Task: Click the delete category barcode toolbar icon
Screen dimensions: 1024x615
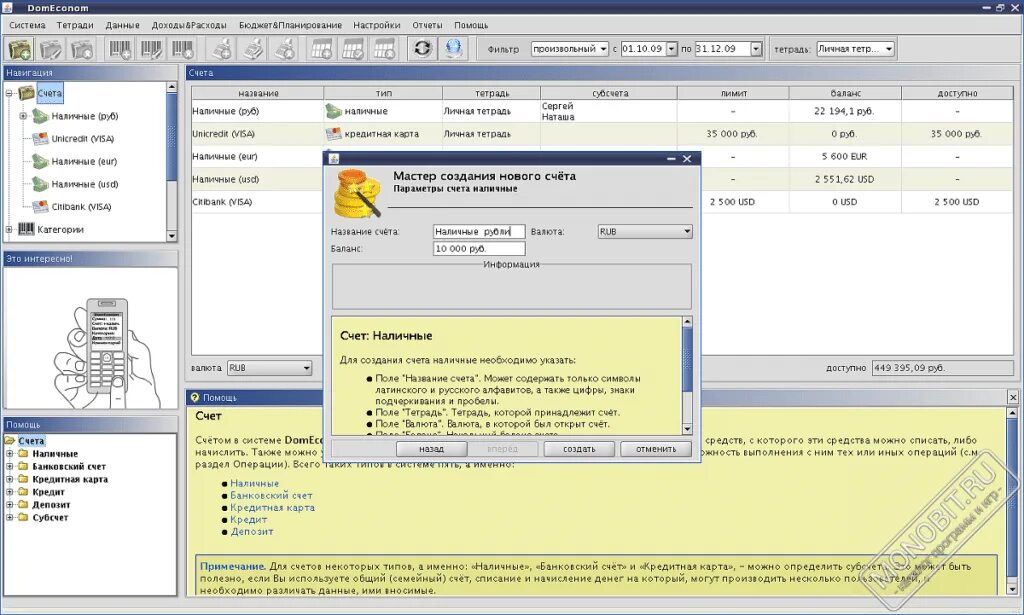Action: [x=184, y=49]
